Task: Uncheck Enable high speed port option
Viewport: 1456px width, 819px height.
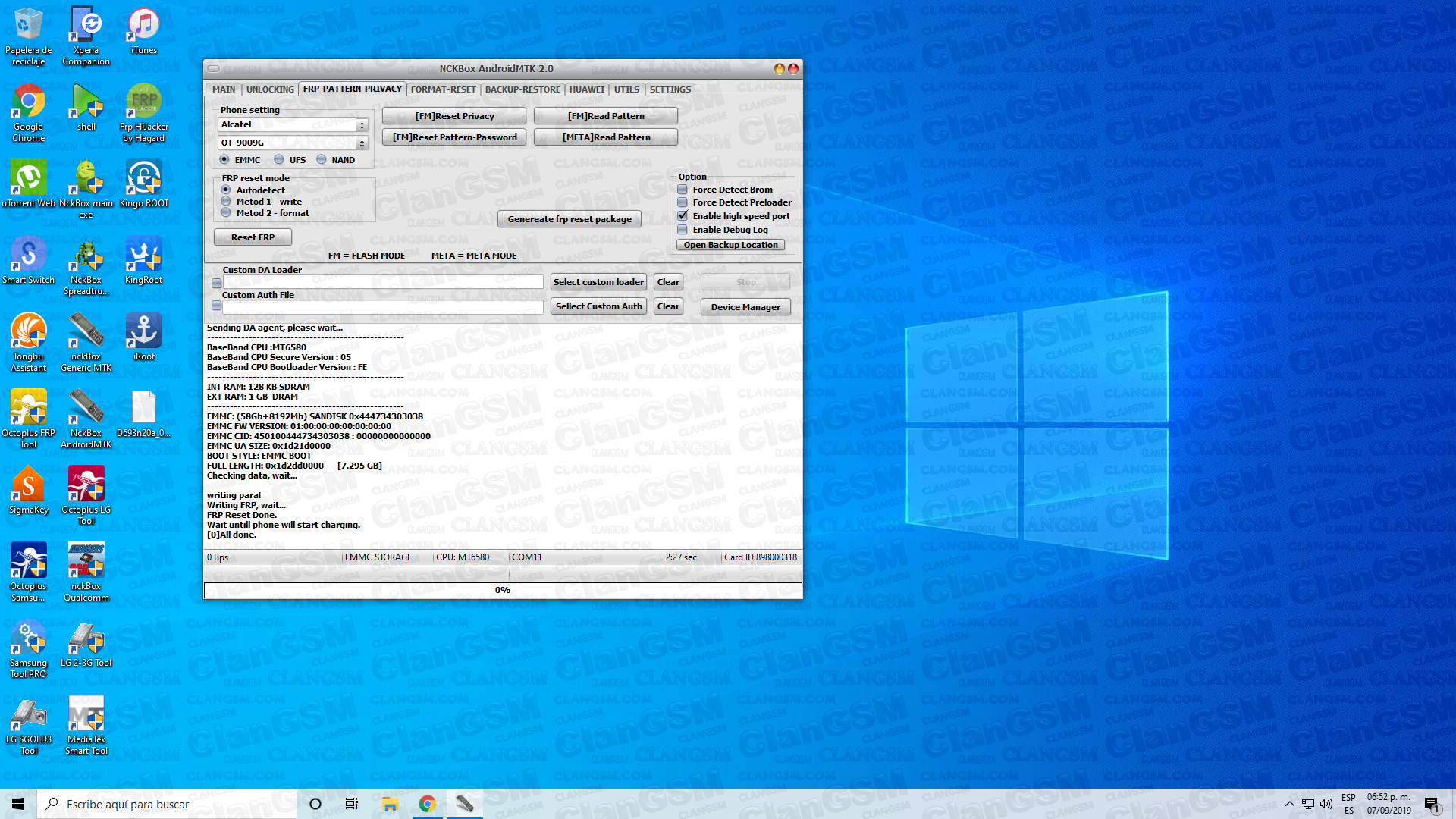Action: click(x=682, y=216)
